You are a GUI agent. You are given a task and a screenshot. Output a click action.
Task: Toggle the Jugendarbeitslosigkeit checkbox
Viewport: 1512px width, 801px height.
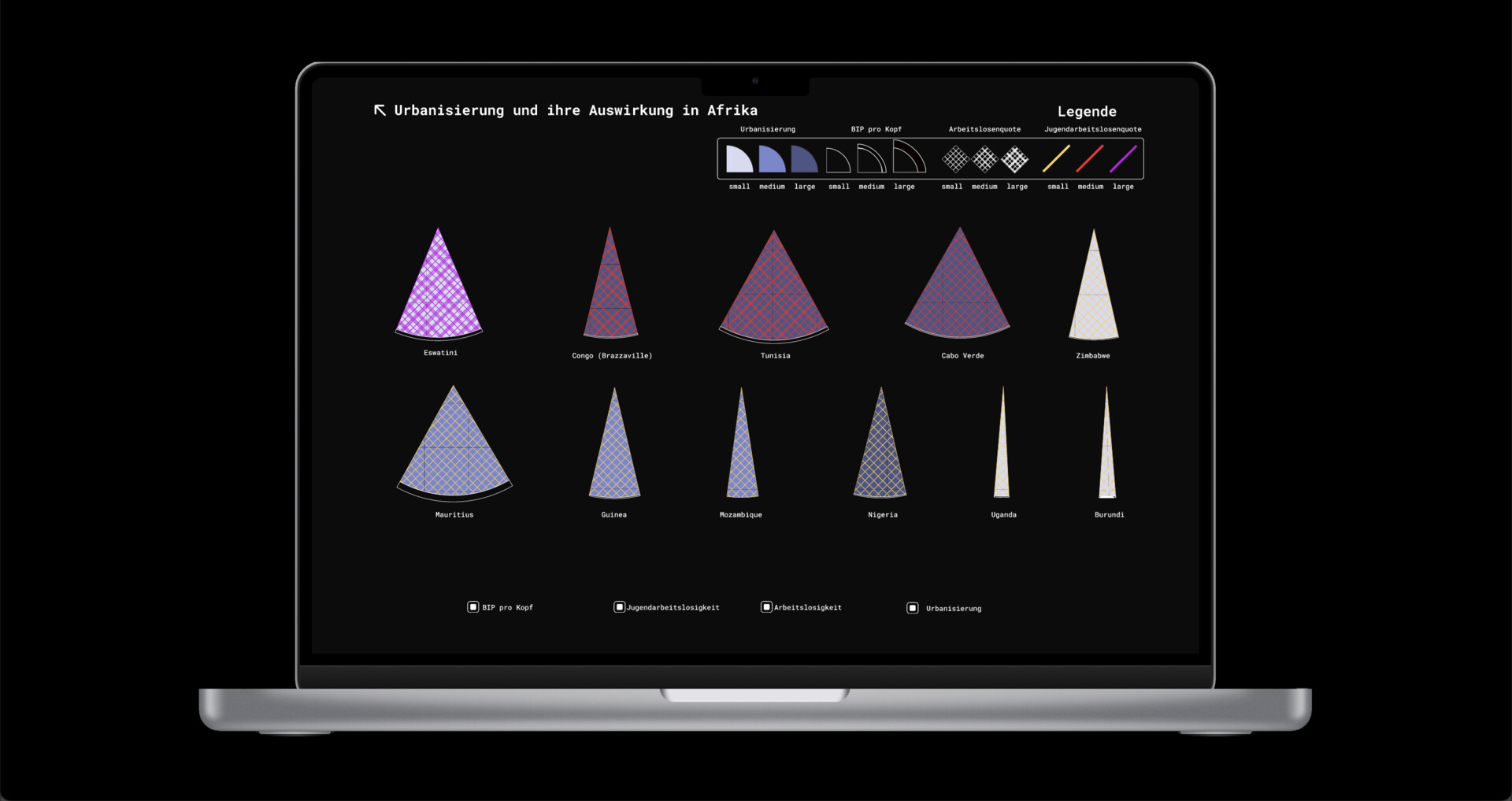tap(619, 607)
